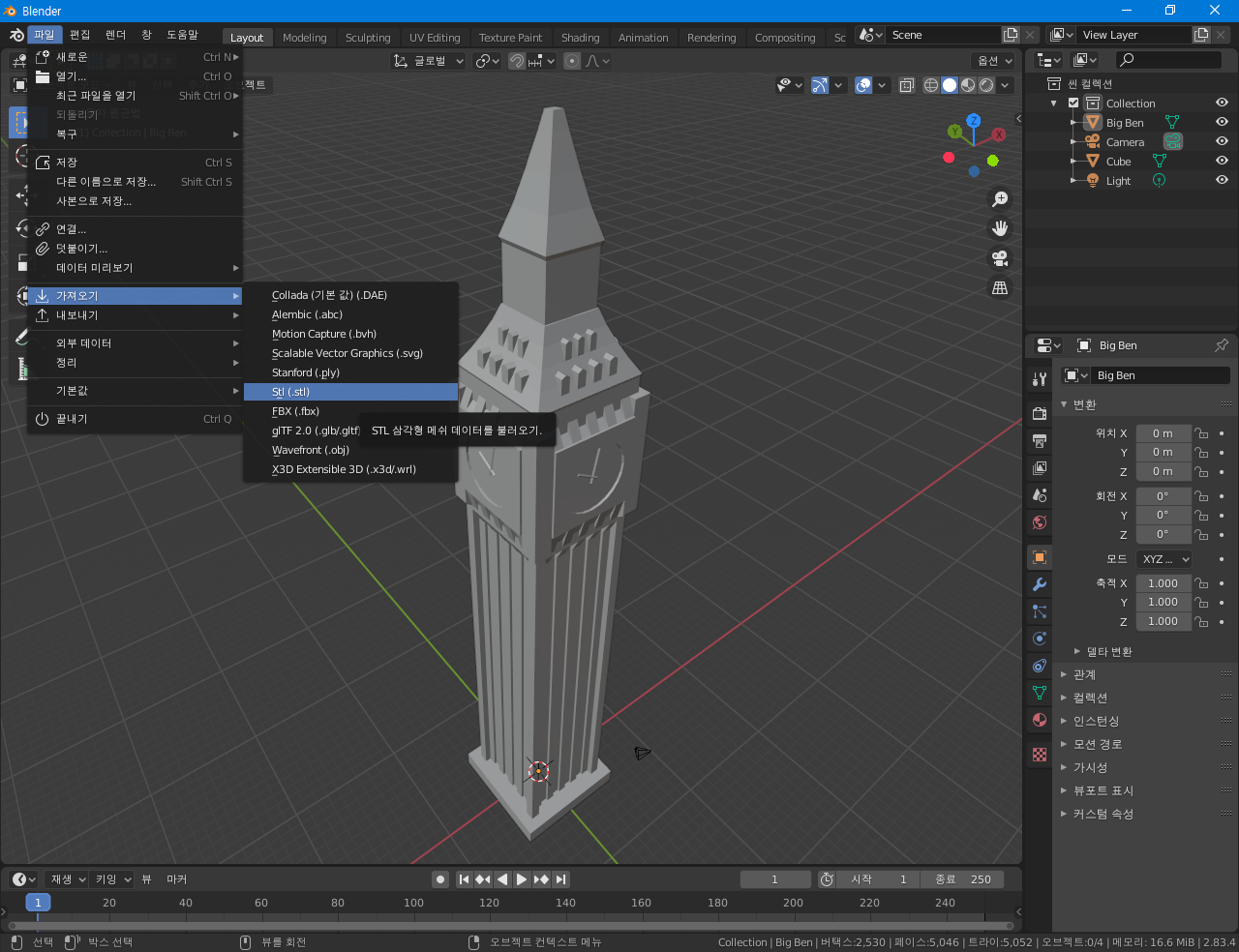Expand the 모션 경로 panel

tap(1097, 744)
